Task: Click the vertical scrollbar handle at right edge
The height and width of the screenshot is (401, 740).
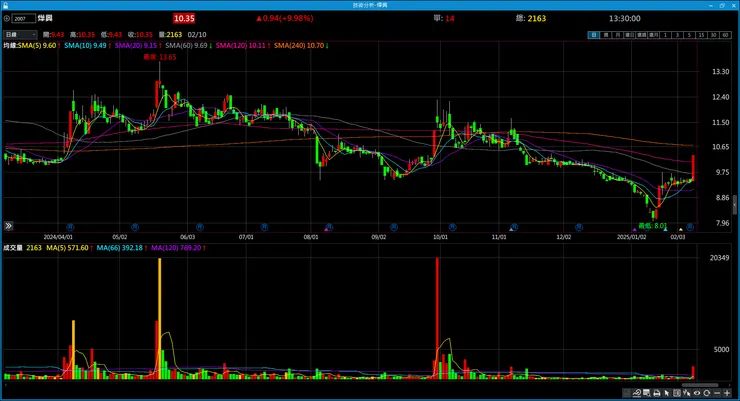Action: 735,205
